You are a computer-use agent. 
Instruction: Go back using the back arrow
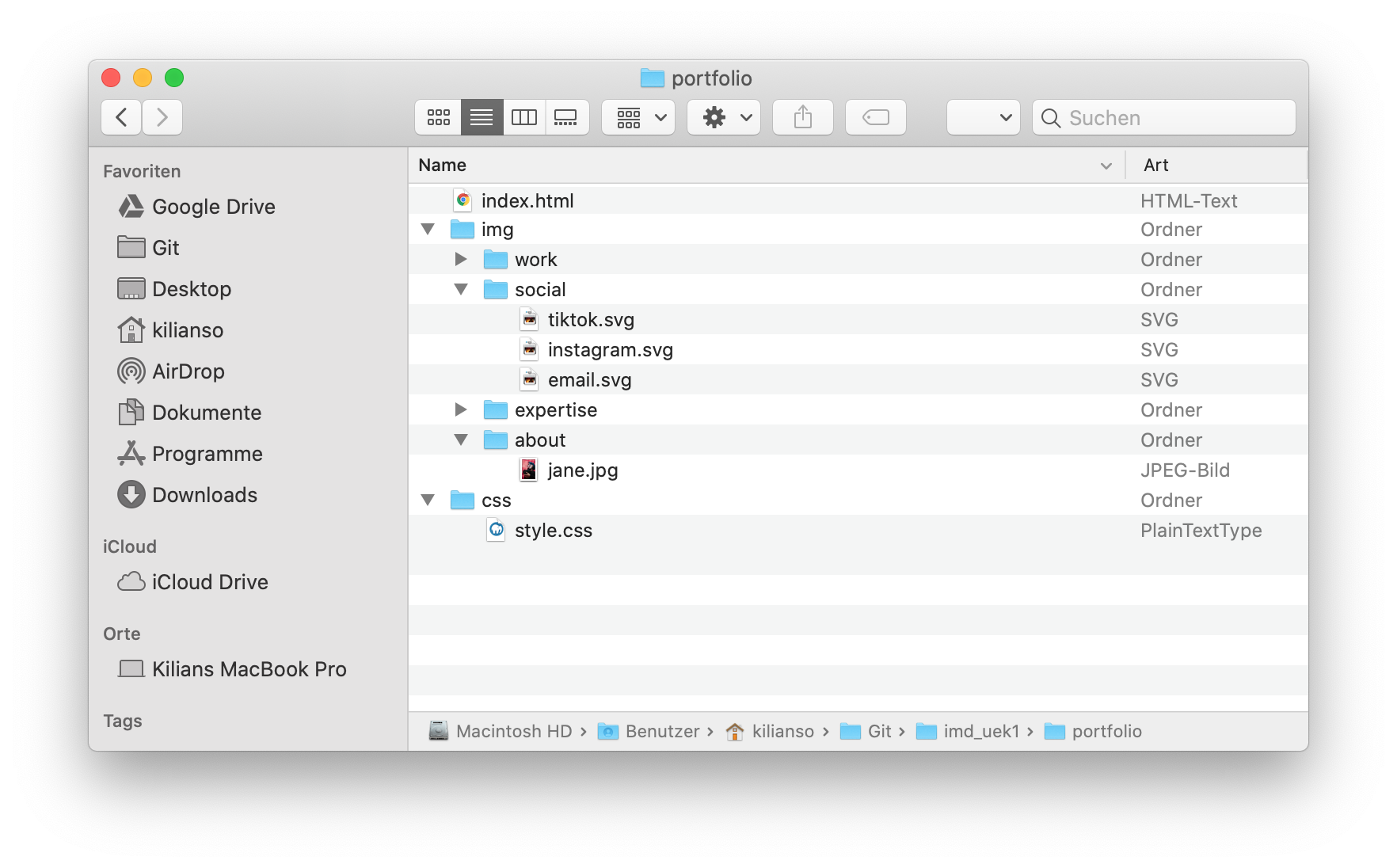click(121, 117)
